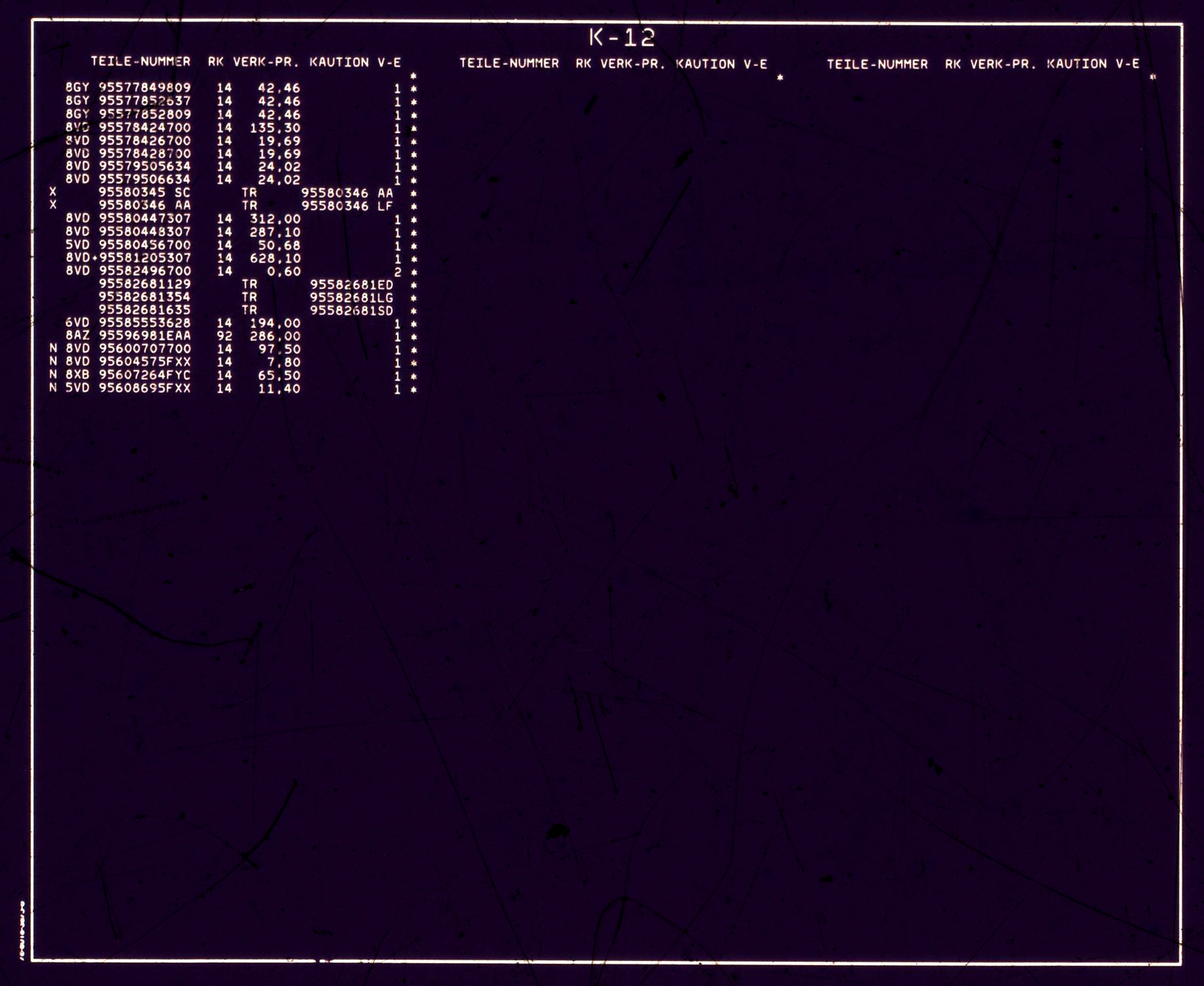Click replacement number 95582681LG

(x=351, y=297)
